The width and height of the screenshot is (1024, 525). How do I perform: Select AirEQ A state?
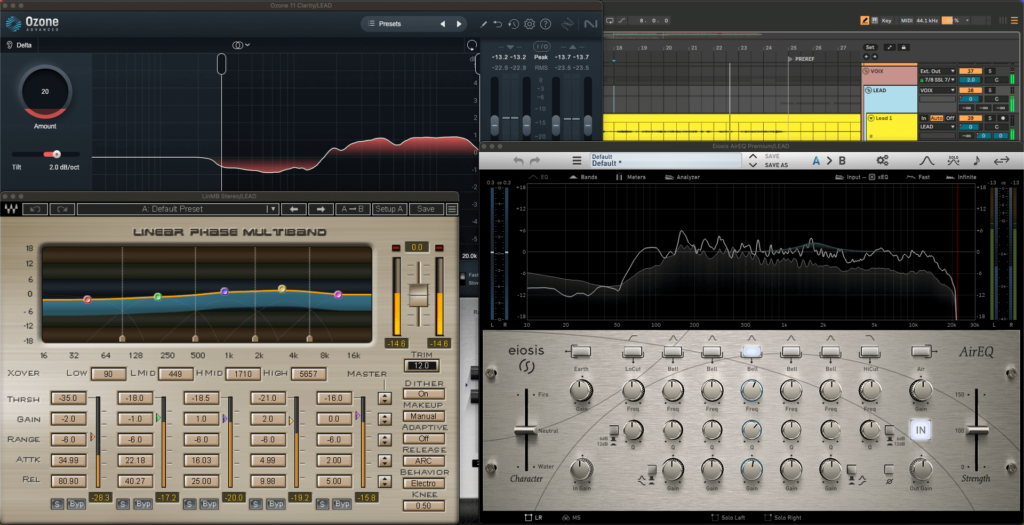point(816,161)
